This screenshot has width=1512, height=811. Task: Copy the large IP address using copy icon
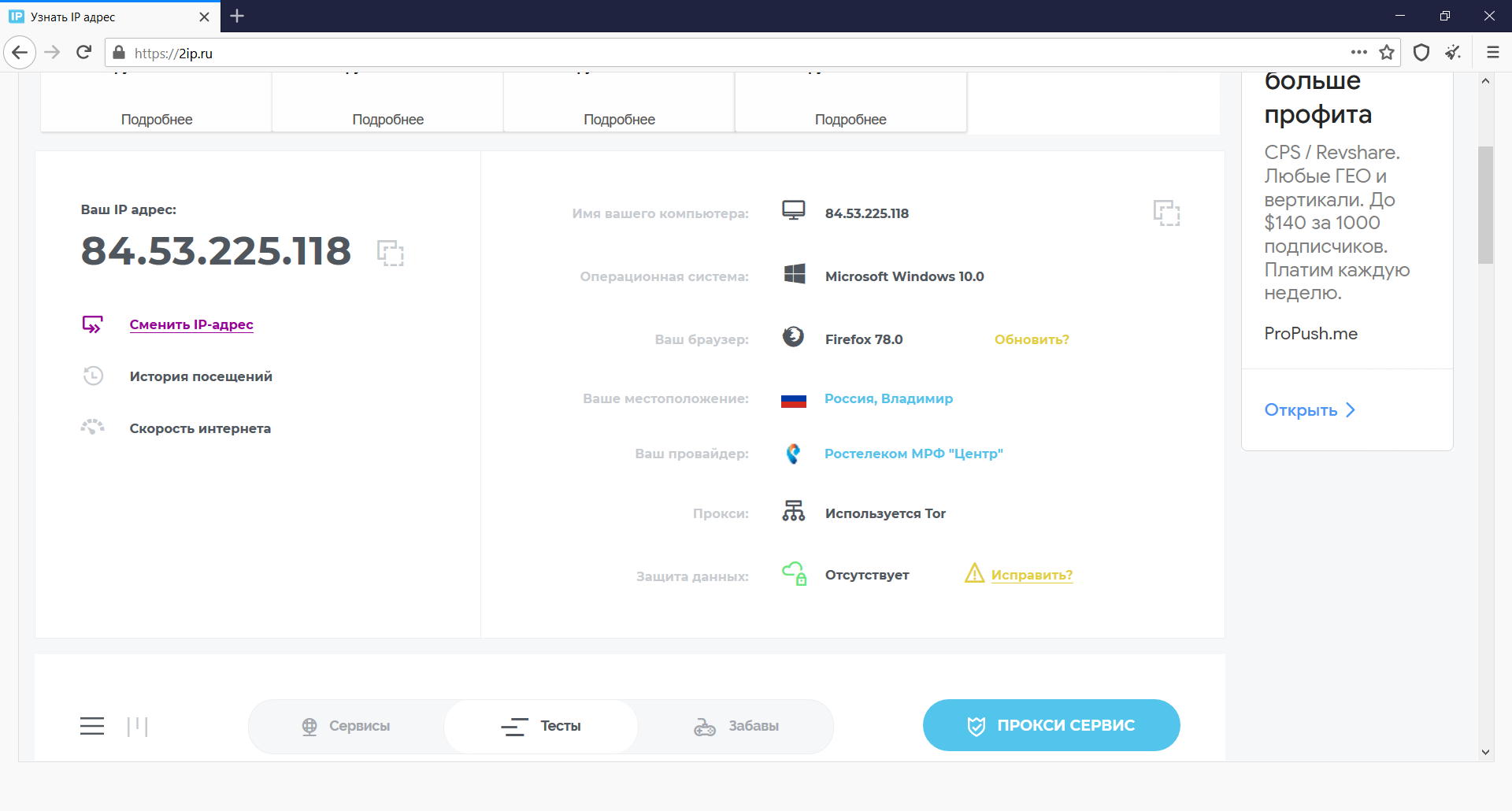[390, 253]
